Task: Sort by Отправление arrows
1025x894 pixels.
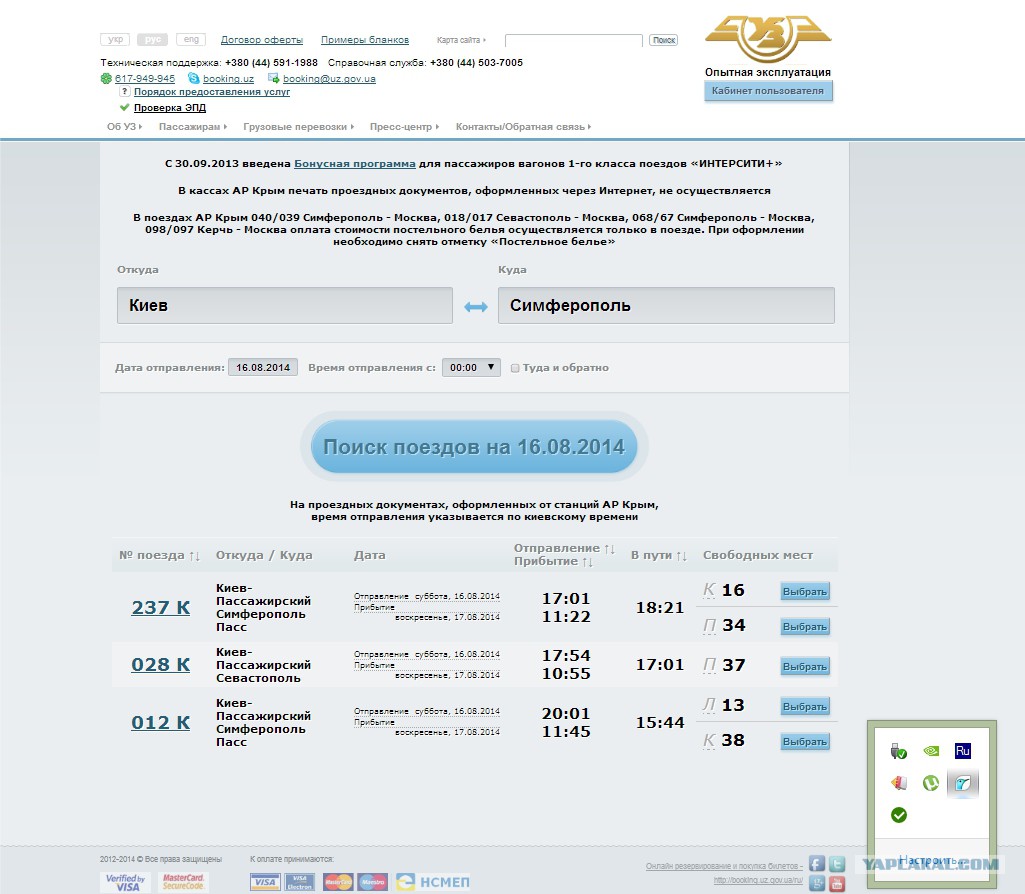Action: point(609,548)
